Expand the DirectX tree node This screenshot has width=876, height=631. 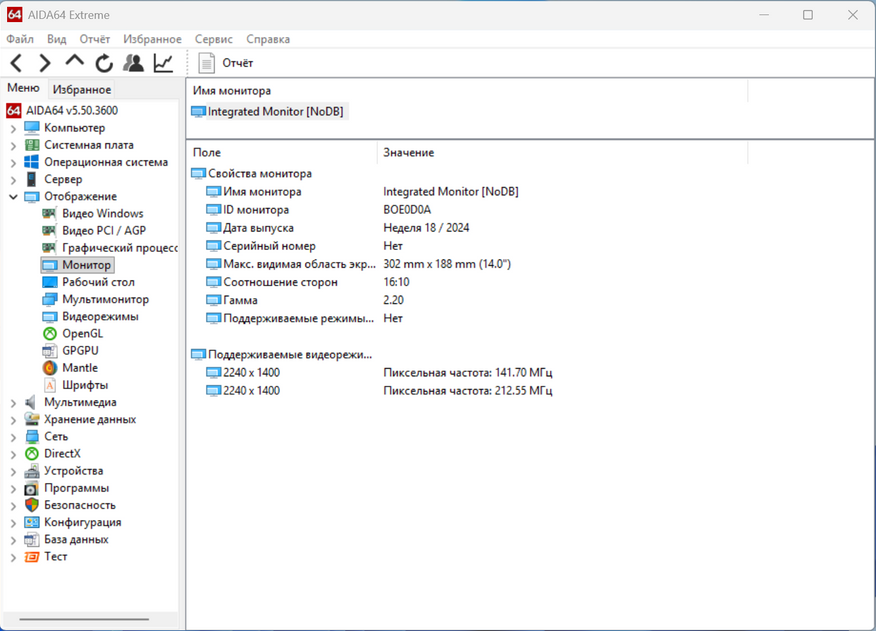click(x=13, y=454)
